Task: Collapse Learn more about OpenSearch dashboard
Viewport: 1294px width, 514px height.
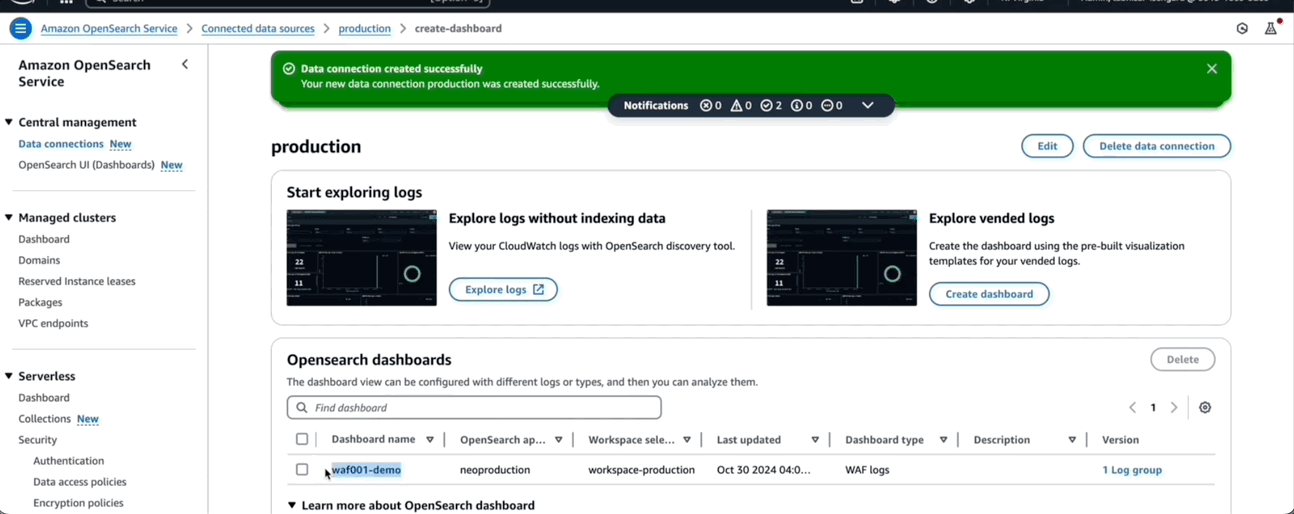Action: [x=292, y=505]
